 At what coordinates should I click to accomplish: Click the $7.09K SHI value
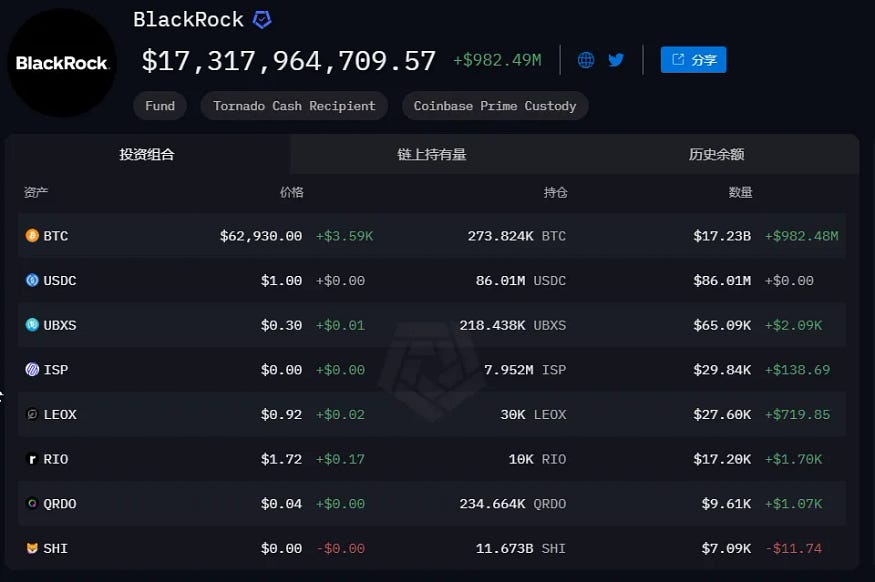726,549
